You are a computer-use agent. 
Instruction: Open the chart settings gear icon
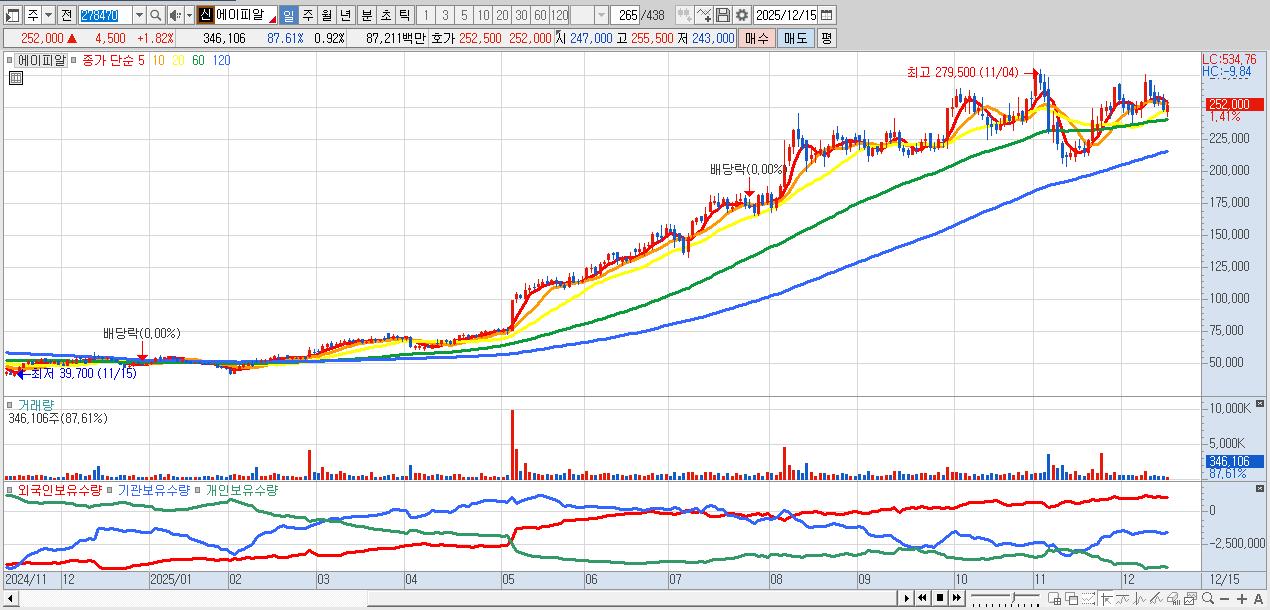742,15
